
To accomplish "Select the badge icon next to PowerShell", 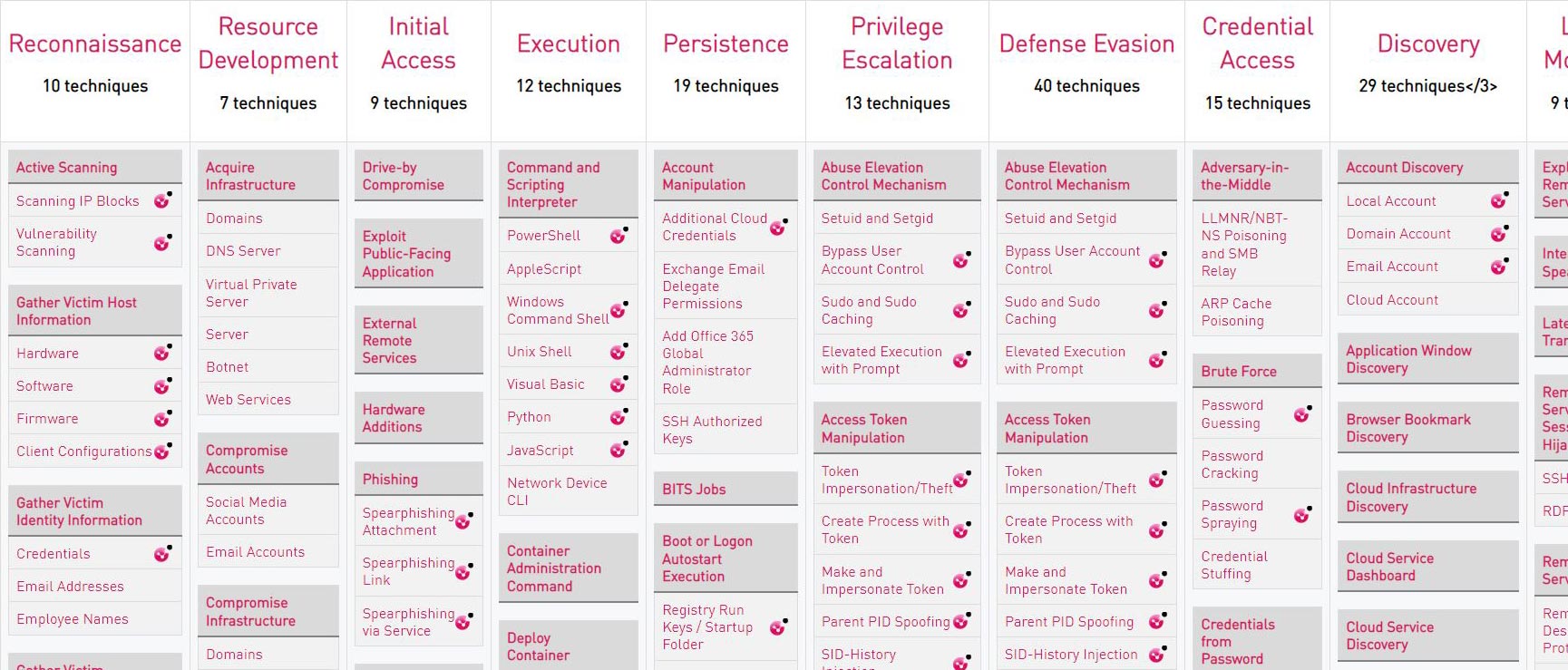I will pyautogui.click(x=618, y=236).
